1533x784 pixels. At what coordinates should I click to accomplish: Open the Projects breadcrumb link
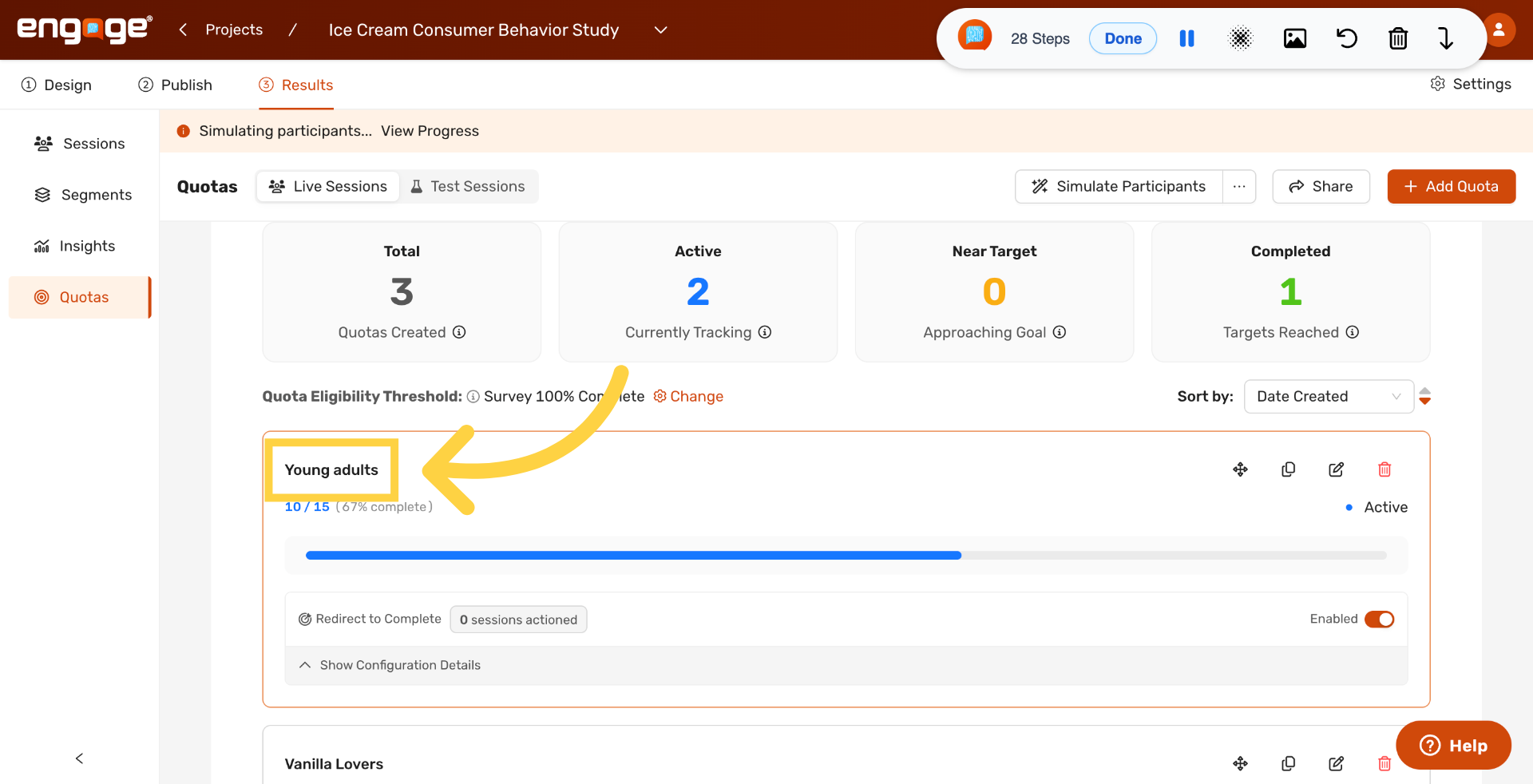point(234,30)
